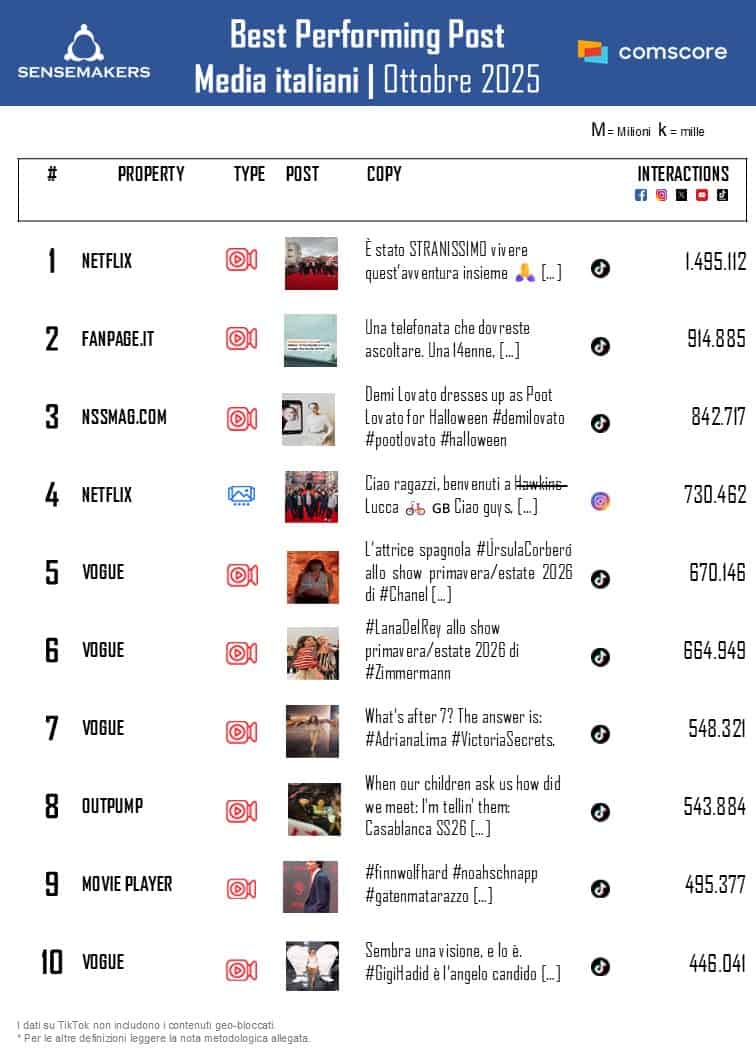Click the TikTok icon under the Interactions header
The width and height of the screenshot is (756, 1058).
[722, 195]
